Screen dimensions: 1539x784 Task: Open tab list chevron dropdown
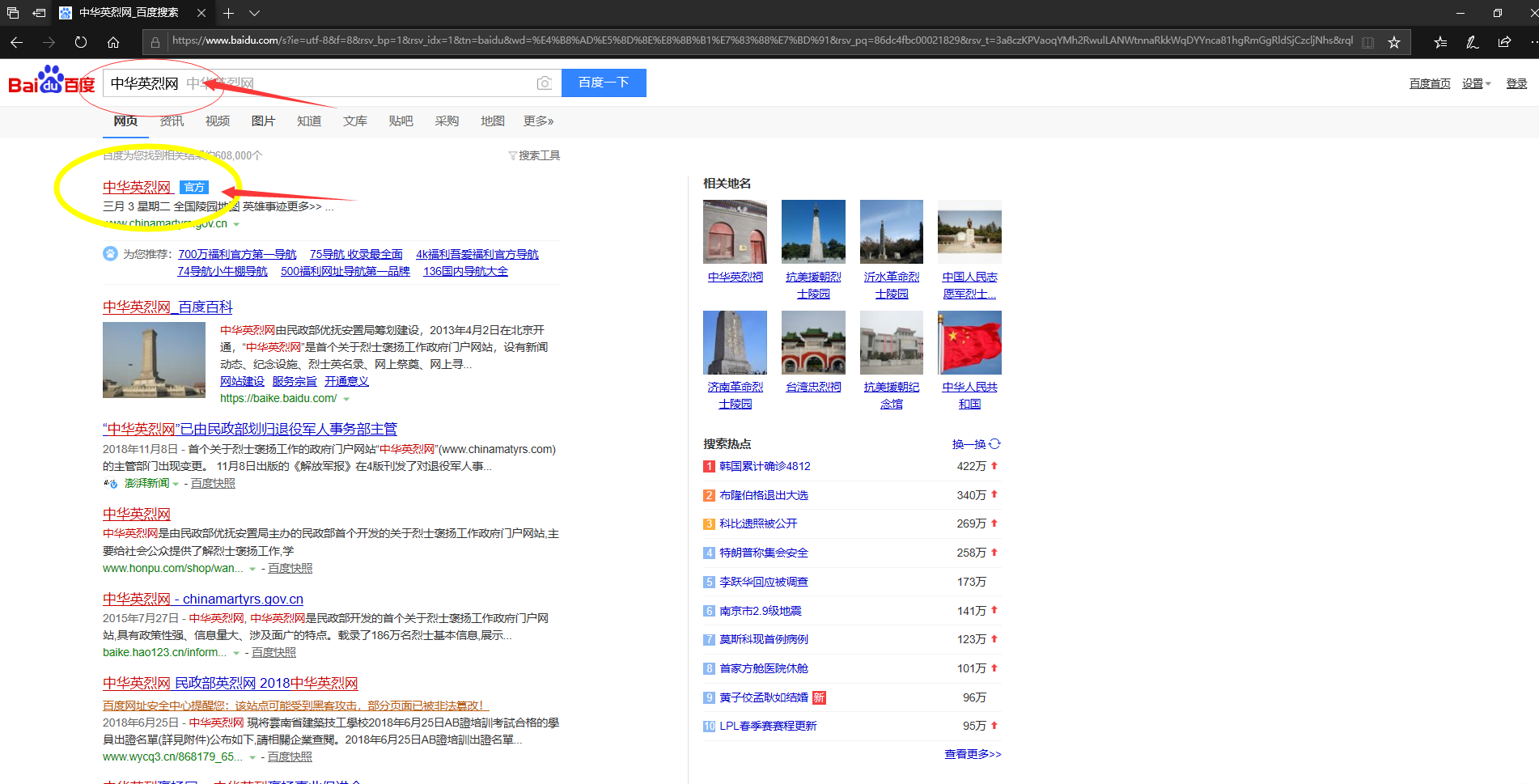tap(254, 13)
